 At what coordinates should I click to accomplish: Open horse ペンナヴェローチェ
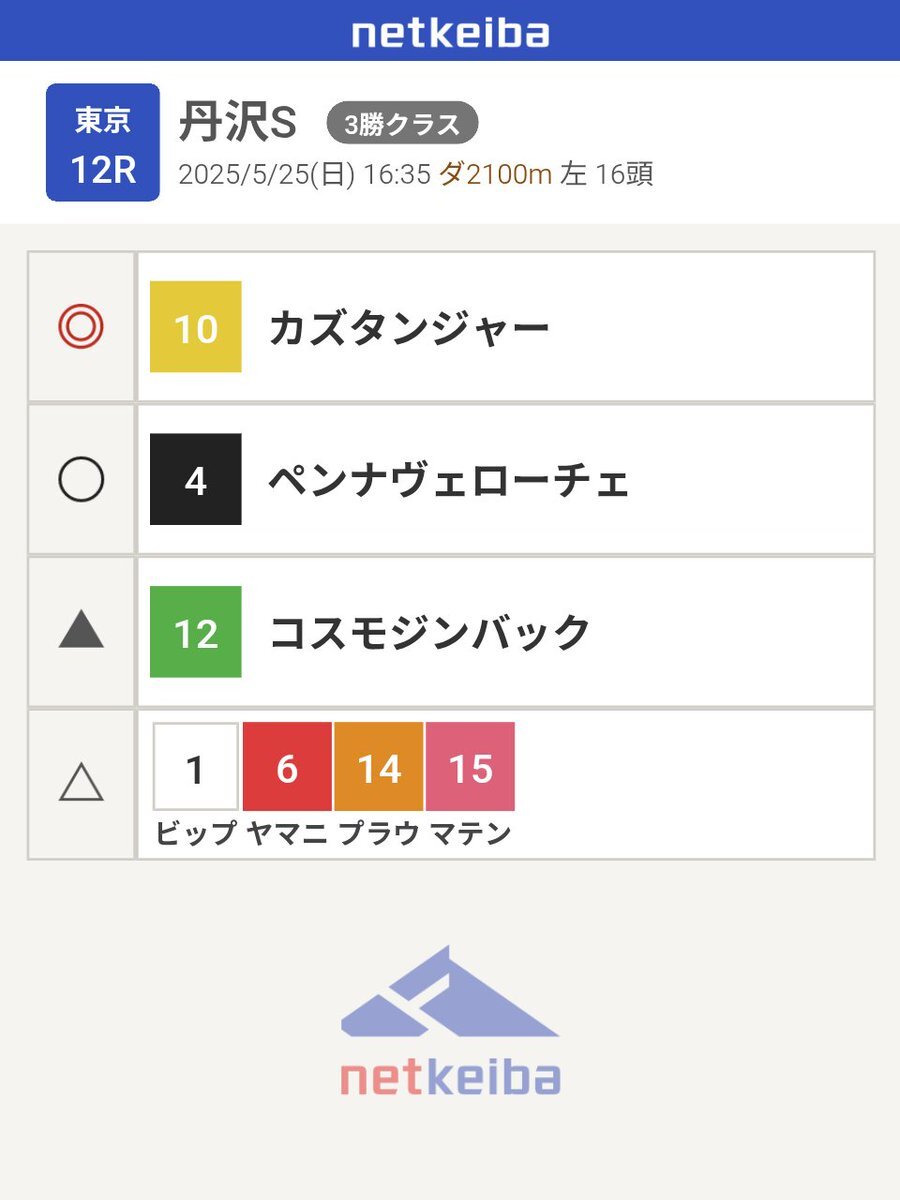pyautogui.click(x=449, y=482)
